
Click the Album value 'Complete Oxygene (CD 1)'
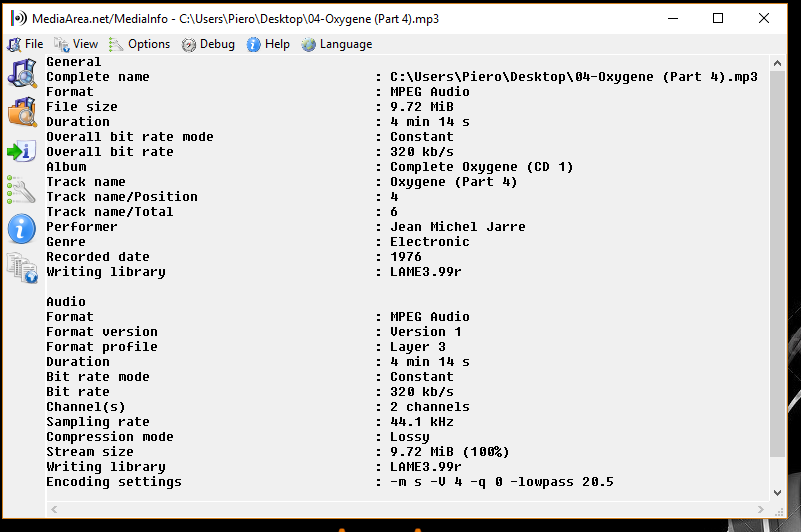click(482, 167)
